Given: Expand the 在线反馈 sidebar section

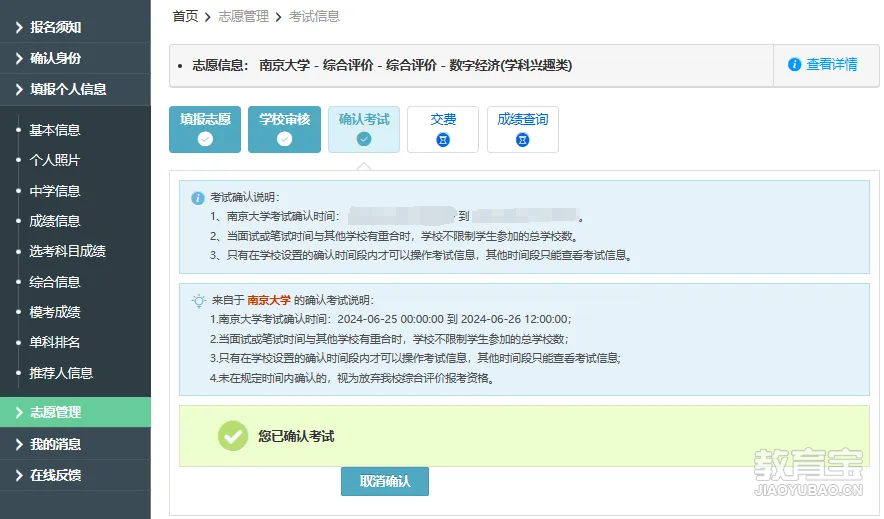Looking at the screenshot, I should 75,475.
